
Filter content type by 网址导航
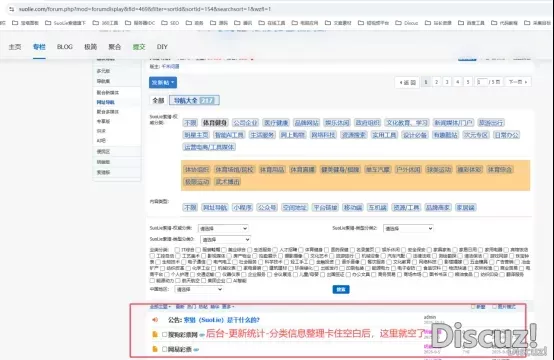click(x=215, y=208)
